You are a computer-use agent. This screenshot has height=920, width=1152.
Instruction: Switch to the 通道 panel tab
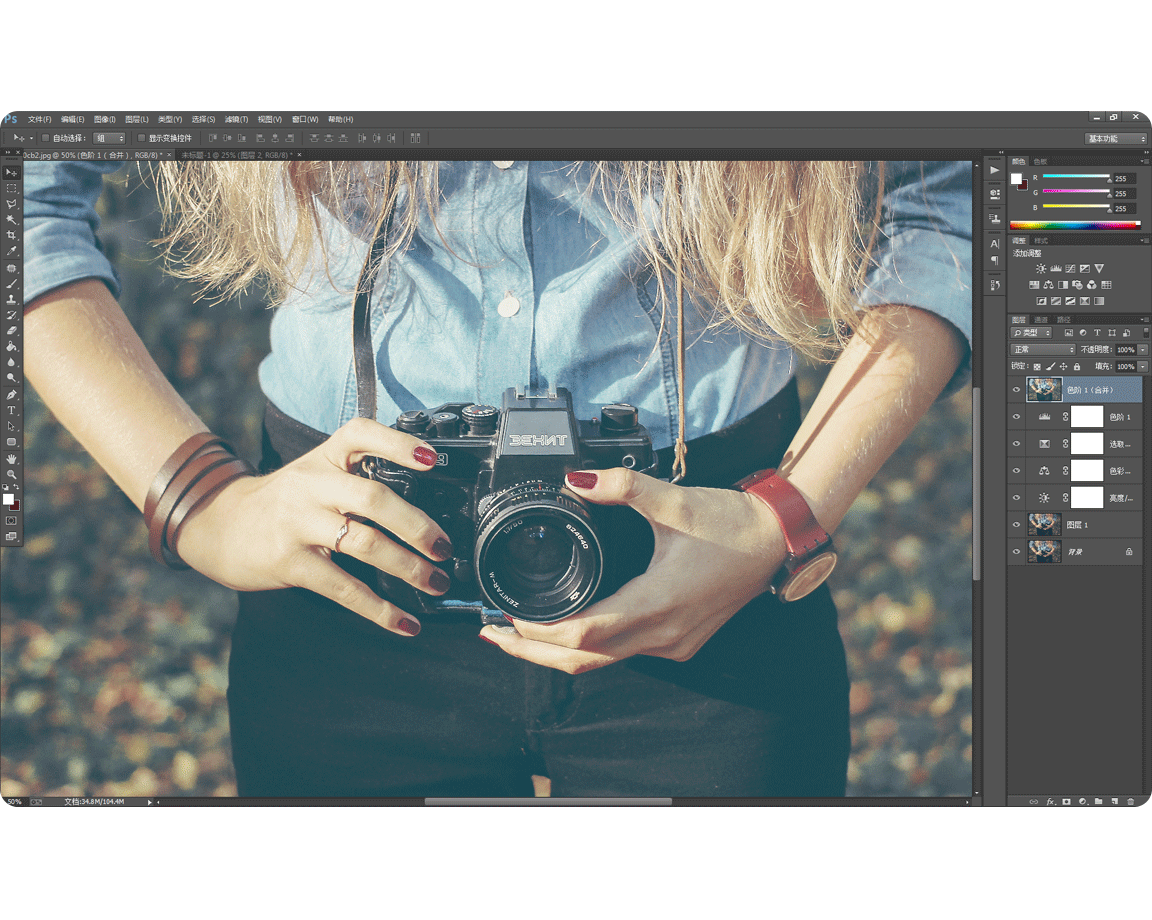(x=1040, y=320)
